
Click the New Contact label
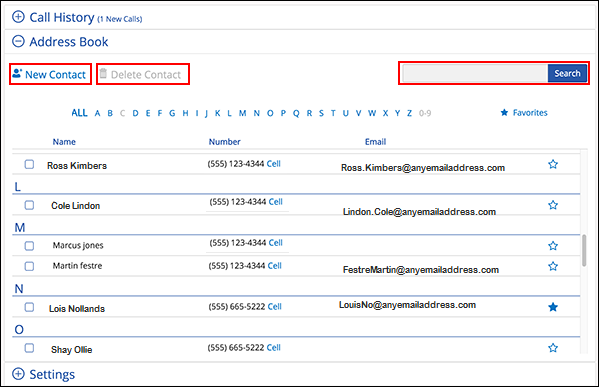[55, 74]
